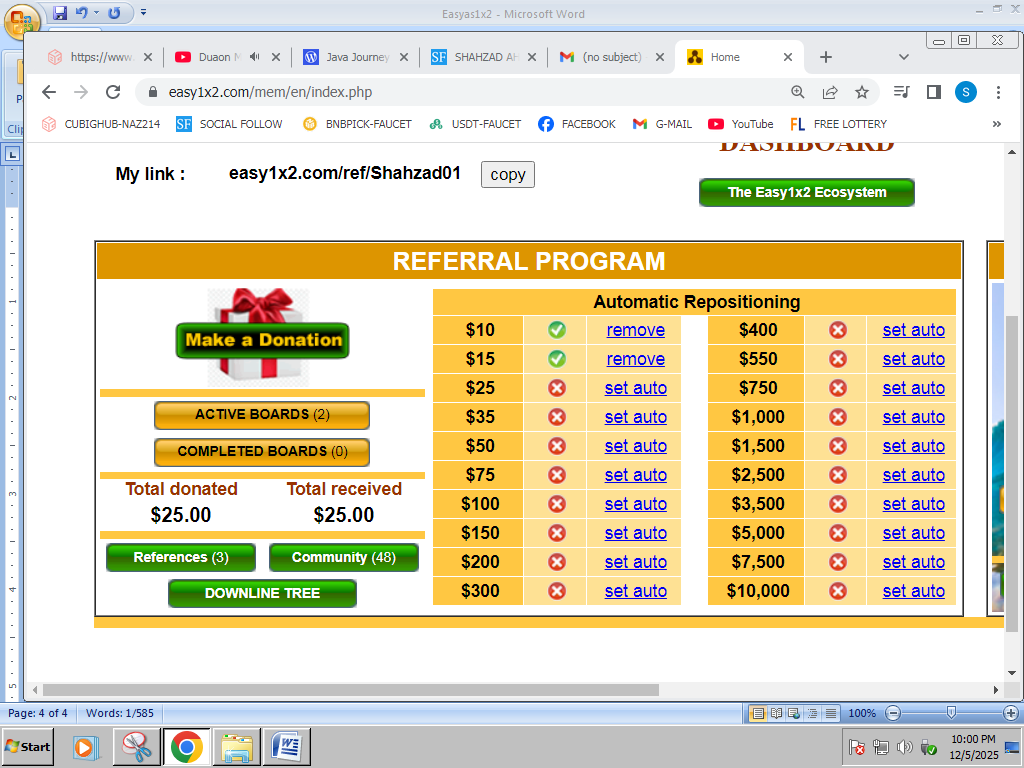Click the page's horizontal scrollbar

pos(350,690)
